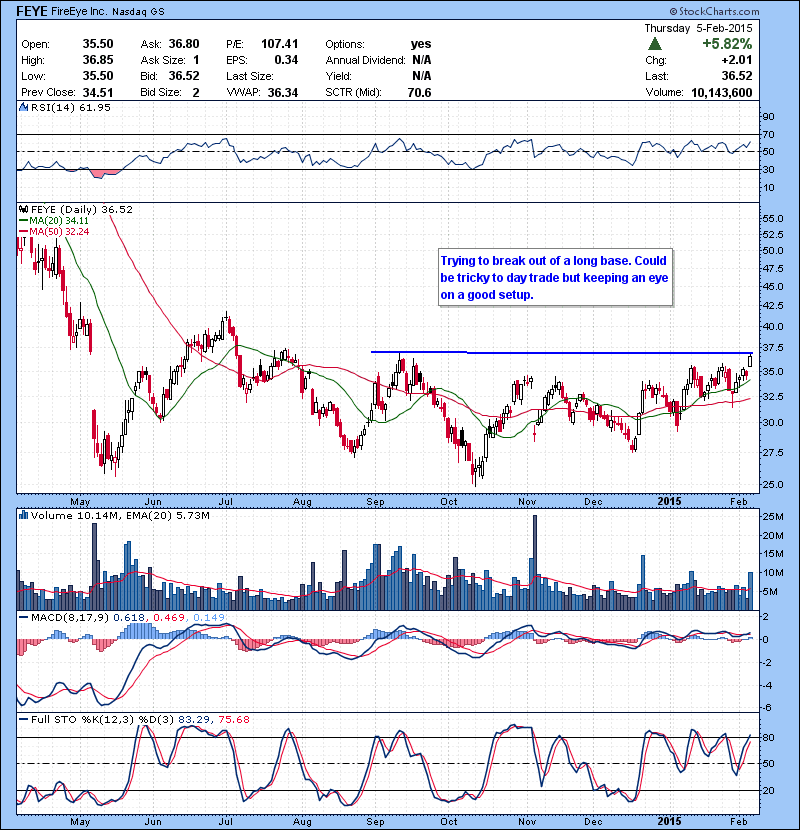The height and width of the screenshot is (830, 800).
Task: Click the 'MACD(8,17,9)' indicator label
Action: pos(70,617)
